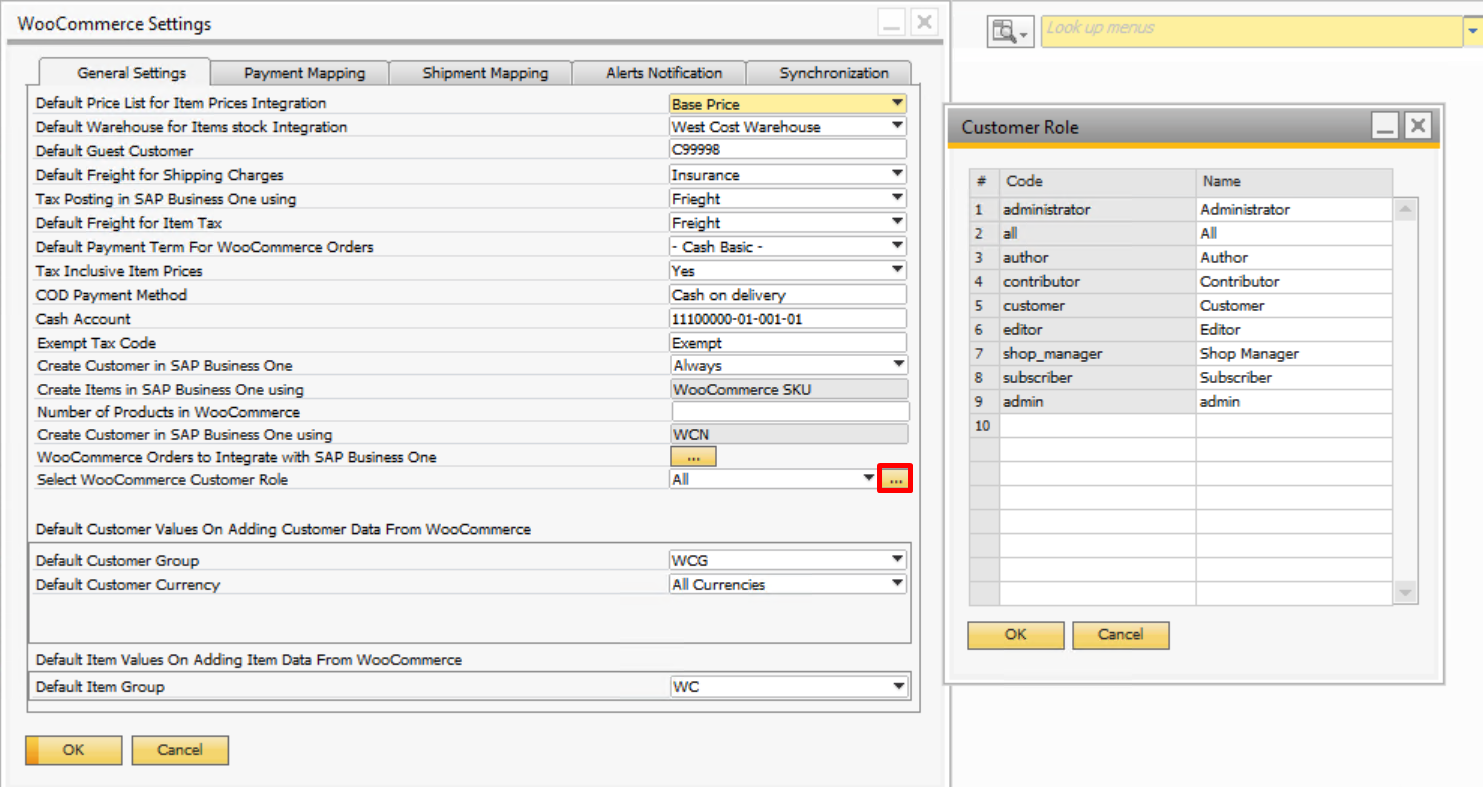The image size is (1483, 787).
Task: Select the customer code cell
Action: 1097,306
